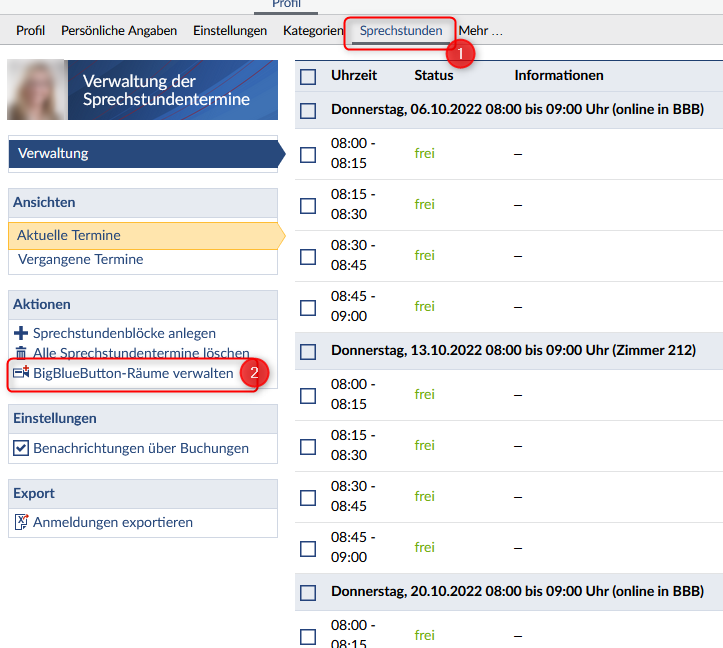The height and width of the screenshot is (648, 723).
Task: Show Vergangene Termine view
Action: (80, 260)
